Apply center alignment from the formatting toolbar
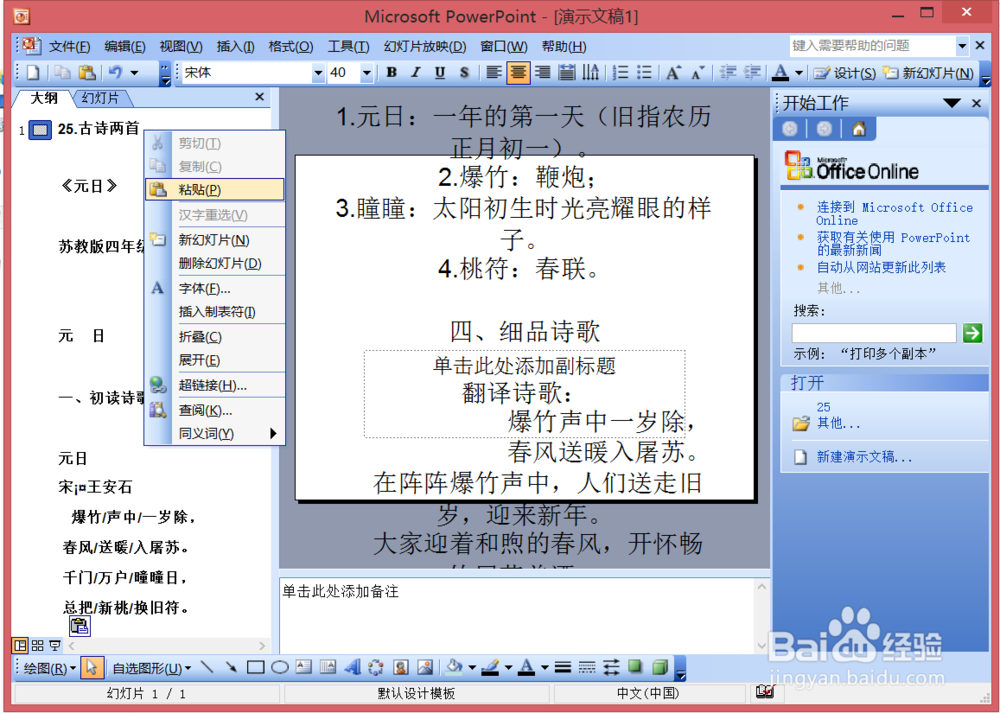This screenshot has height=713, width=1000. pyautogui.click(x=518, y=72)
